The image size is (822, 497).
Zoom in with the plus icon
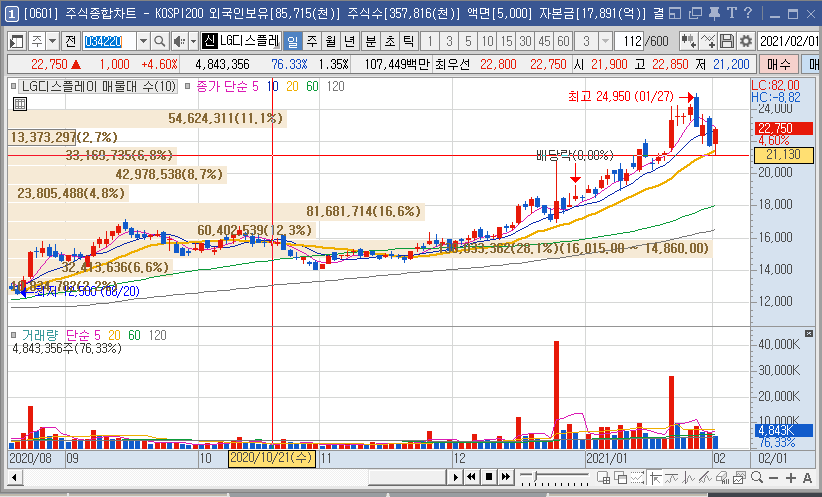pyautogui.click(x=791, y=478)
